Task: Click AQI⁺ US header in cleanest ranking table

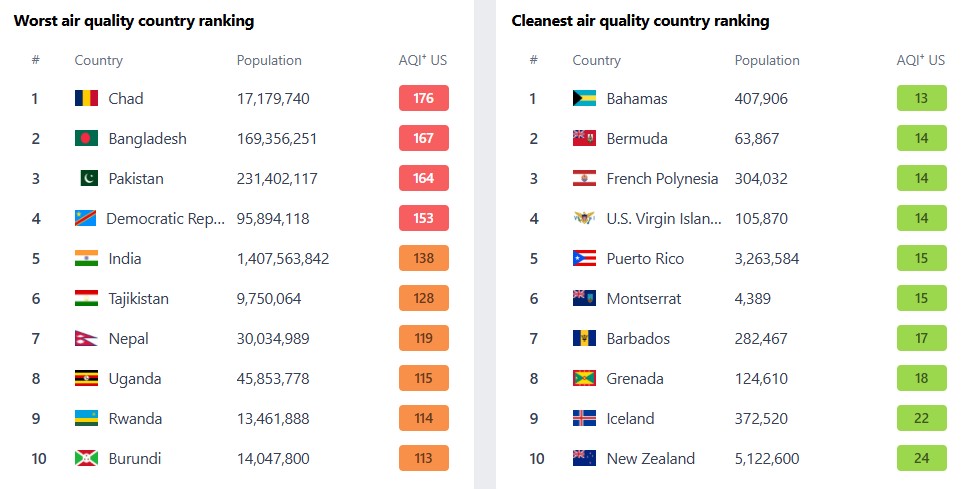Action: (921, 60)
